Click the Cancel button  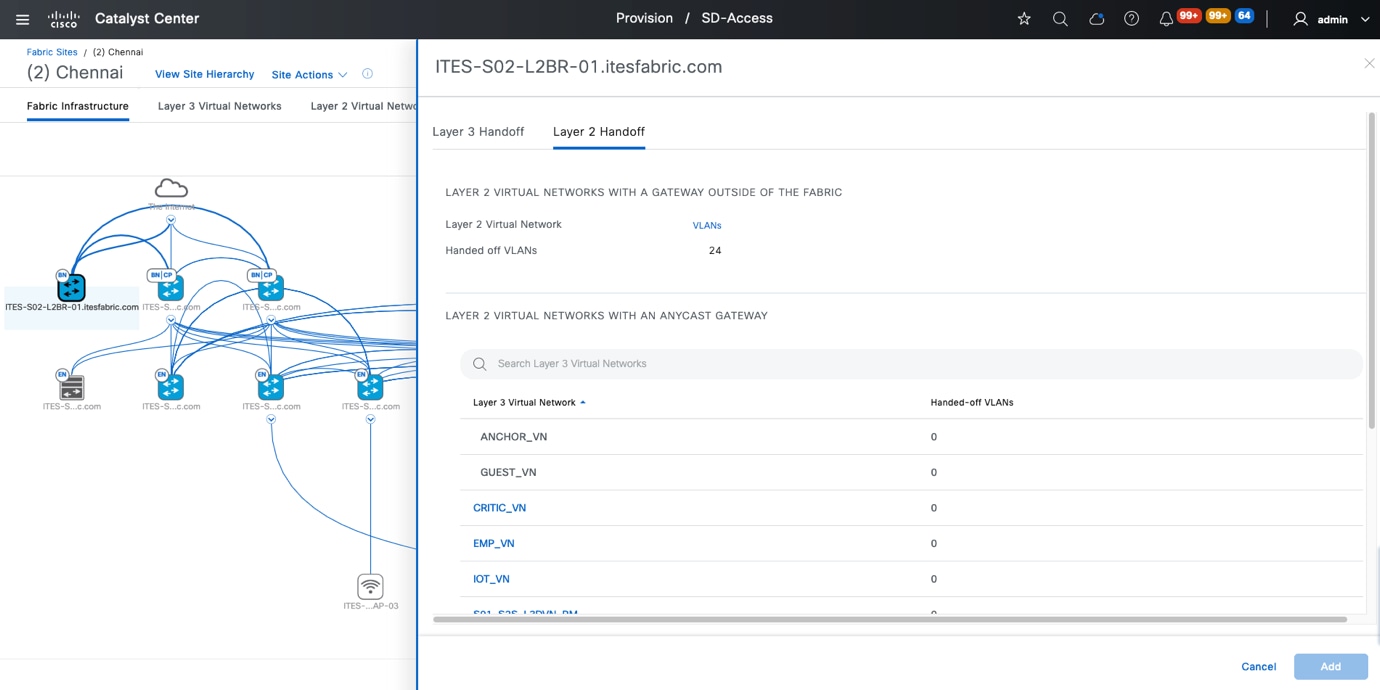click(1258, 667)
